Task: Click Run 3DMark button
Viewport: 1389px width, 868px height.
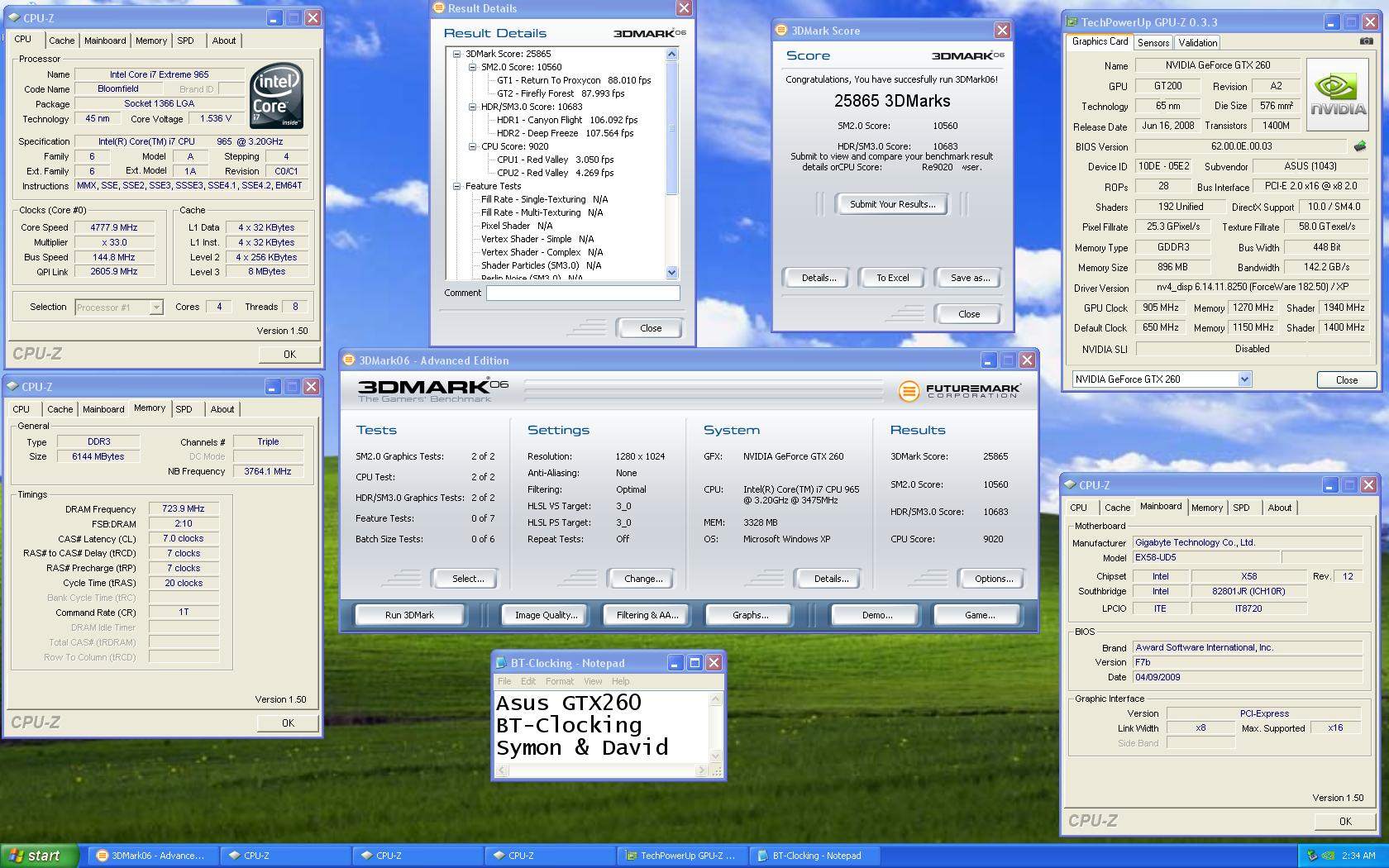Action: click(x=409, y=615)
